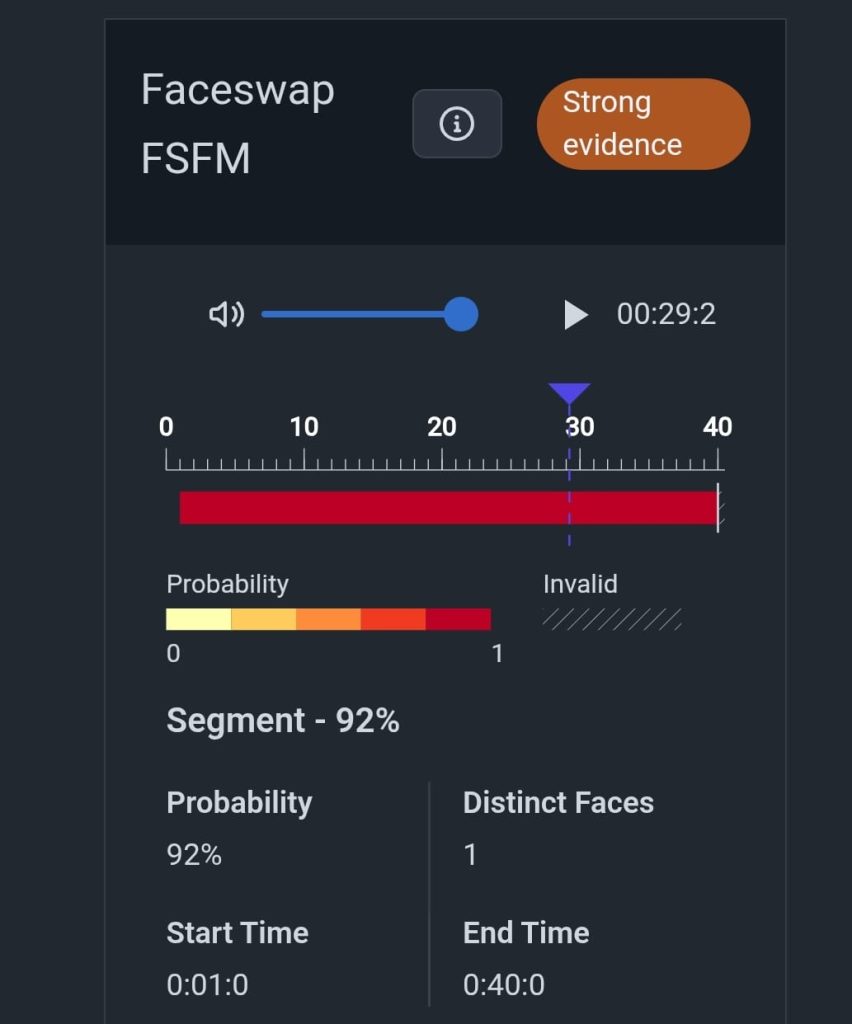
Task: Click the Faceswap FSFM title
Action: (238, 124)
